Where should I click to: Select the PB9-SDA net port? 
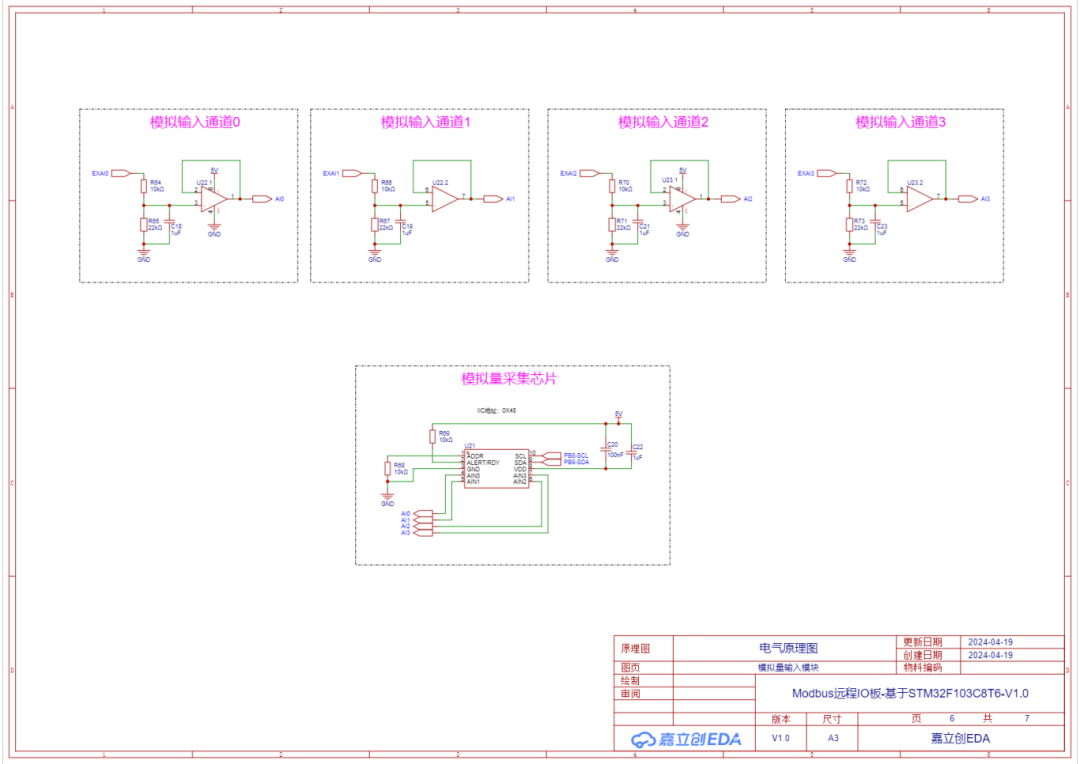click(552, 462)
